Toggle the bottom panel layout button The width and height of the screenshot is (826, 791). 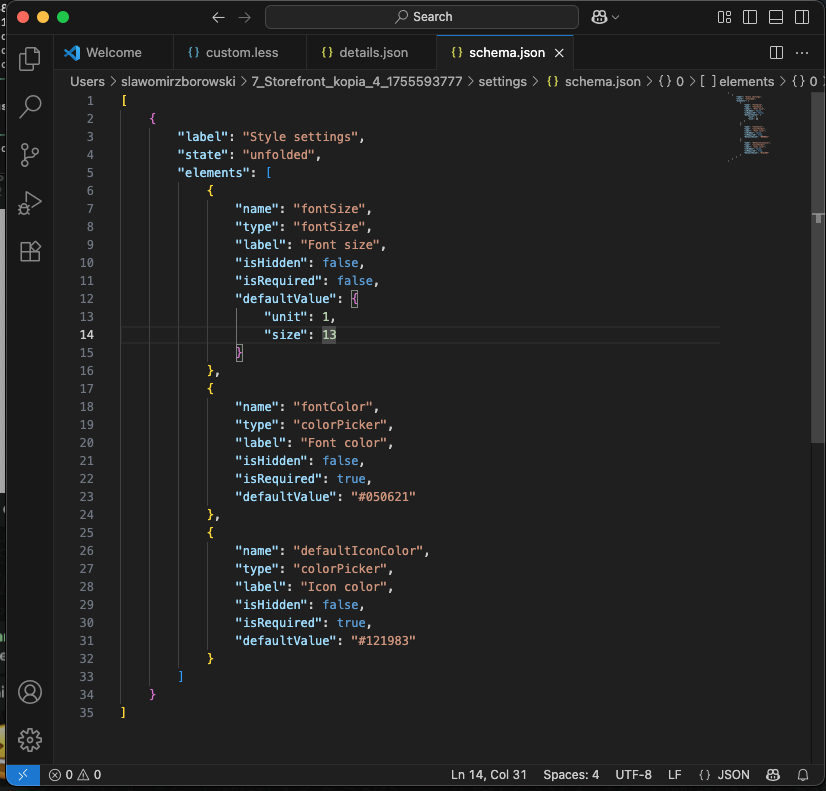pos(776,17)
